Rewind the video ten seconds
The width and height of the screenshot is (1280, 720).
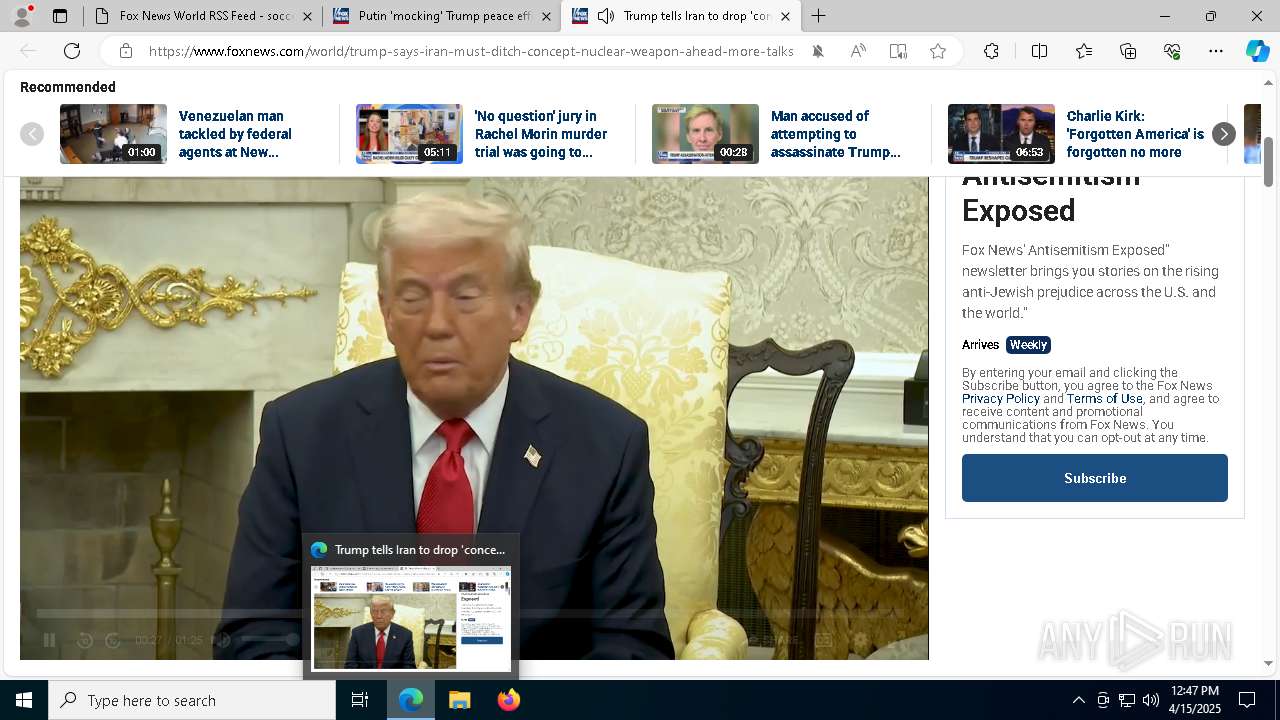[85, 640]
